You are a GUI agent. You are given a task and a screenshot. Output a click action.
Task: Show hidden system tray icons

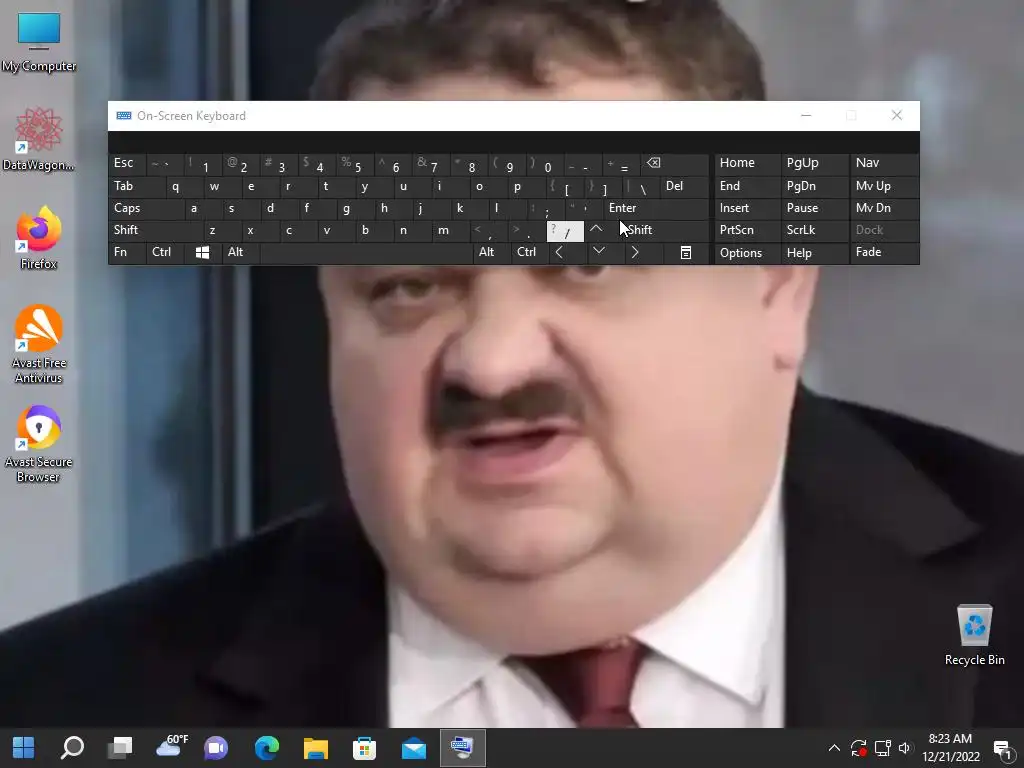[834, 748]
